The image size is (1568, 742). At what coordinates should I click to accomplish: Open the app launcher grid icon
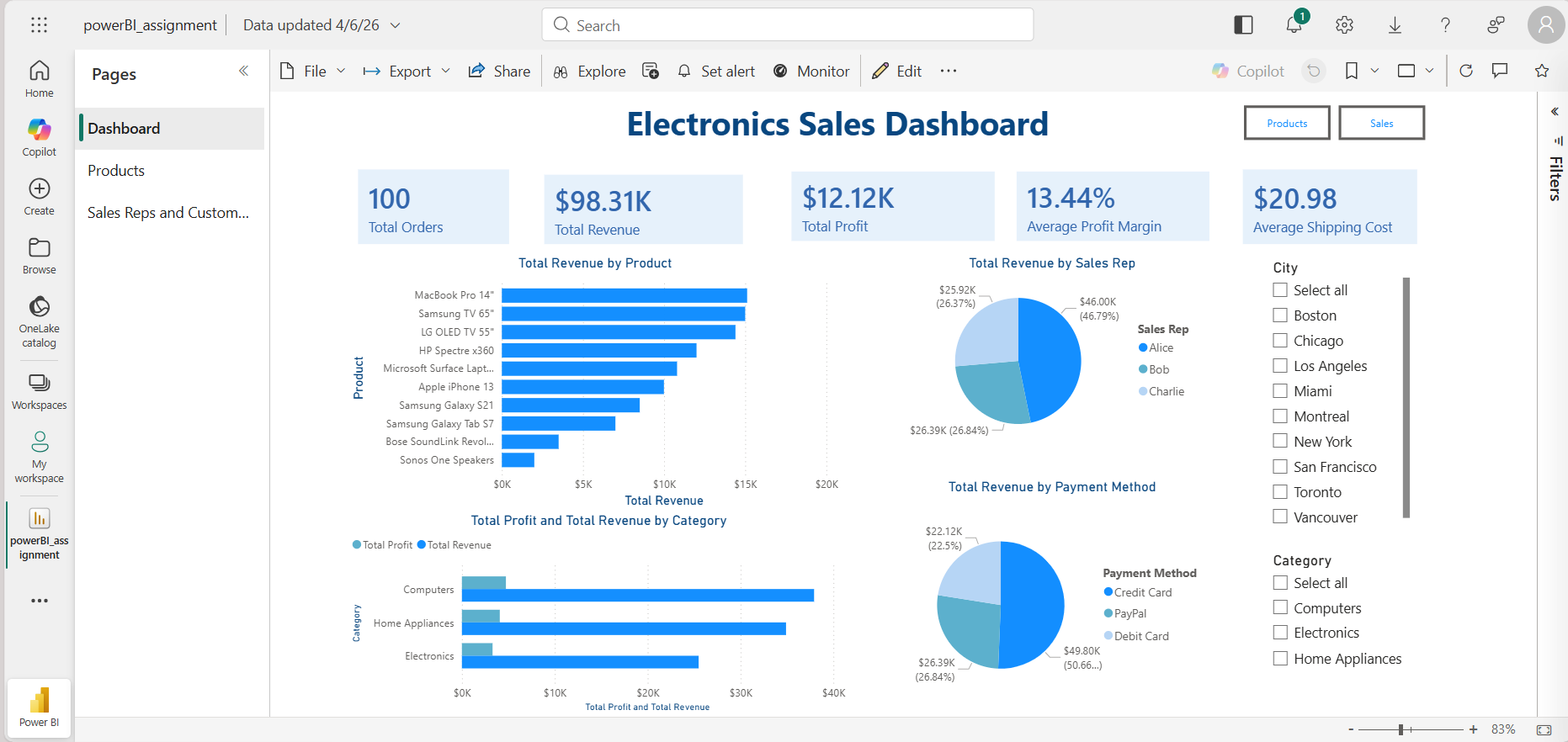click(x=39, y=25)
